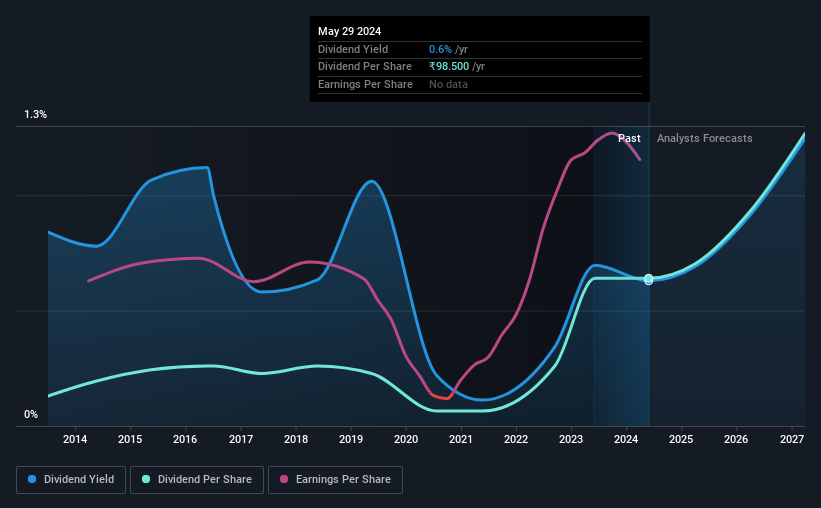This screenshot has height=508, width=821.
Task: Click the No data earnings value
Action: click(x=448, y=84)
